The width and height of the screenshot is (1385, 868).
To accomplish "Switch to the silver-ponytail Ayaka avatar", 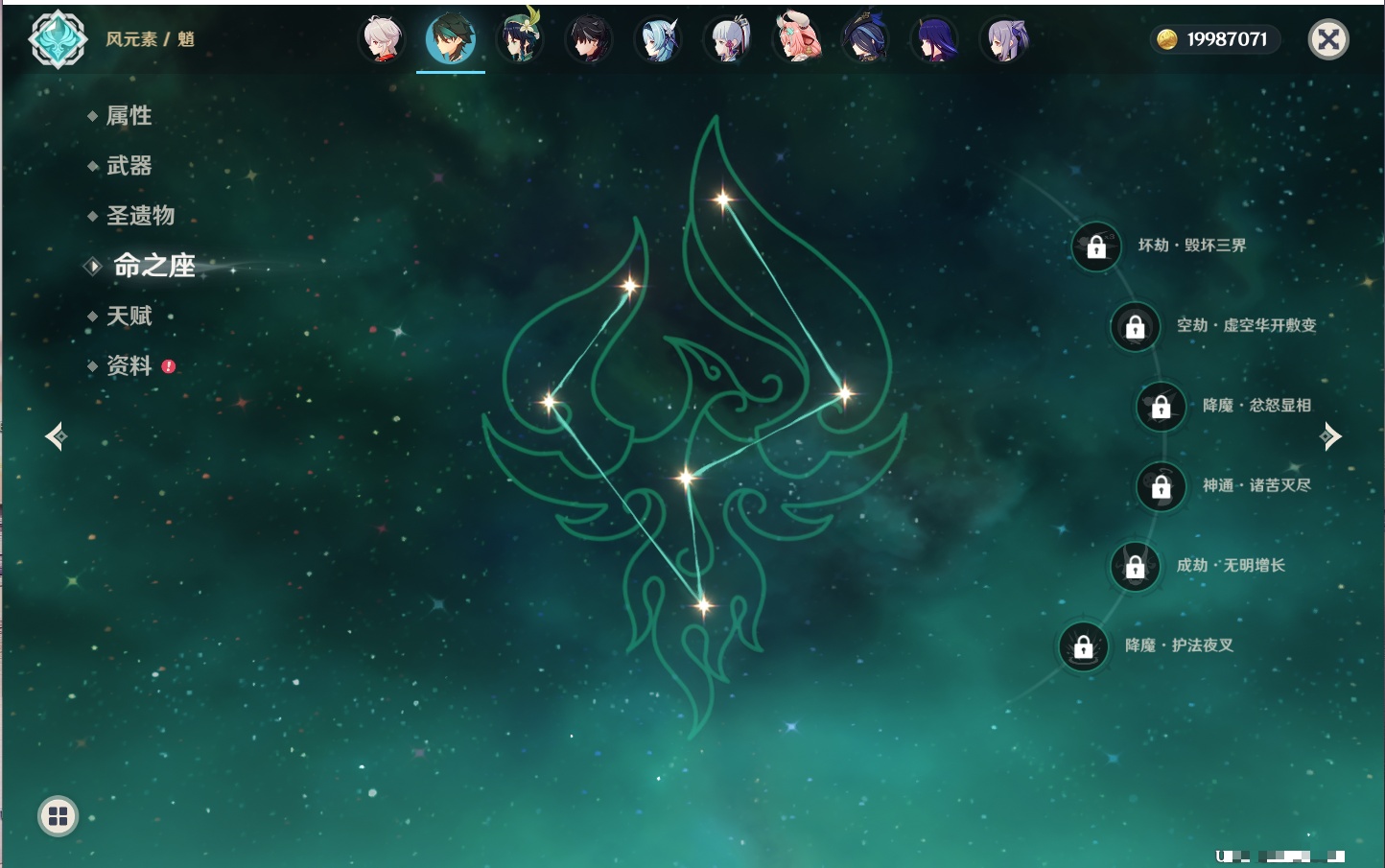I will (x=728, y=39).
